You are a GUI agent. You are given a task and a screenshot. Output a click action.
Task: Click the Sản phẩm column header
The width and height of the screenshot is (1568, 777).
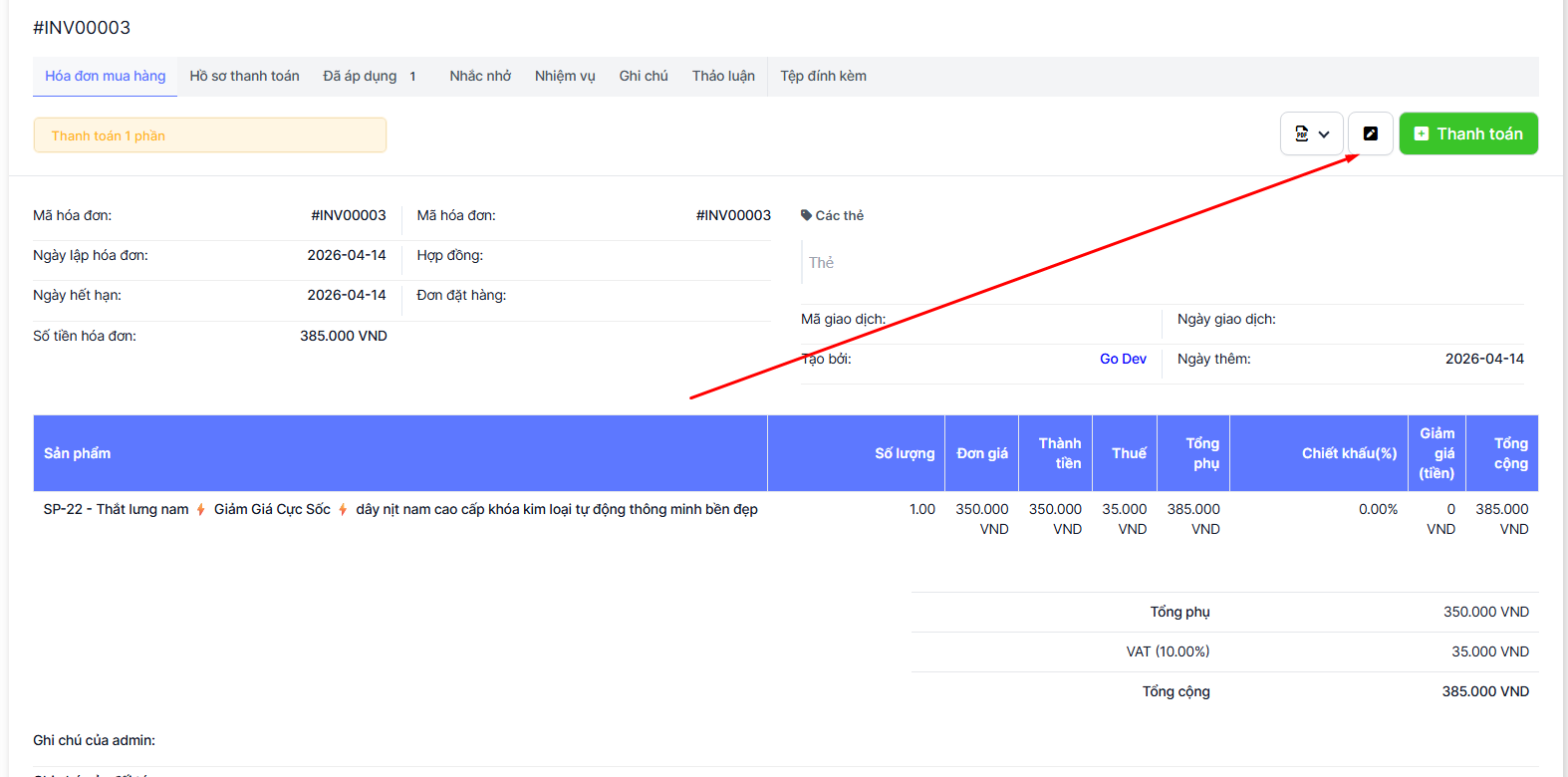tap(77, 453)
